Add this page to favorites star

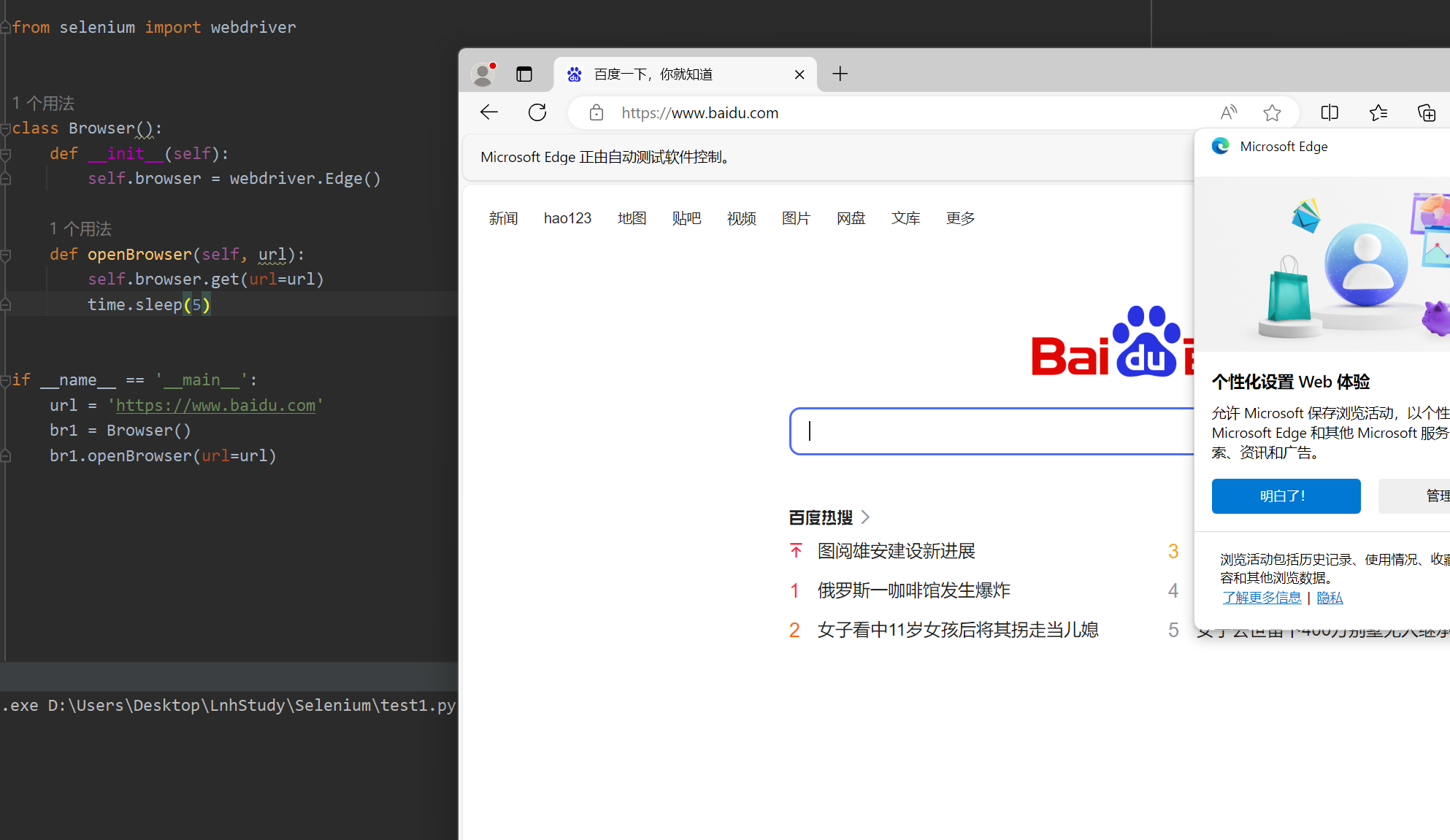click(1272, 112)
